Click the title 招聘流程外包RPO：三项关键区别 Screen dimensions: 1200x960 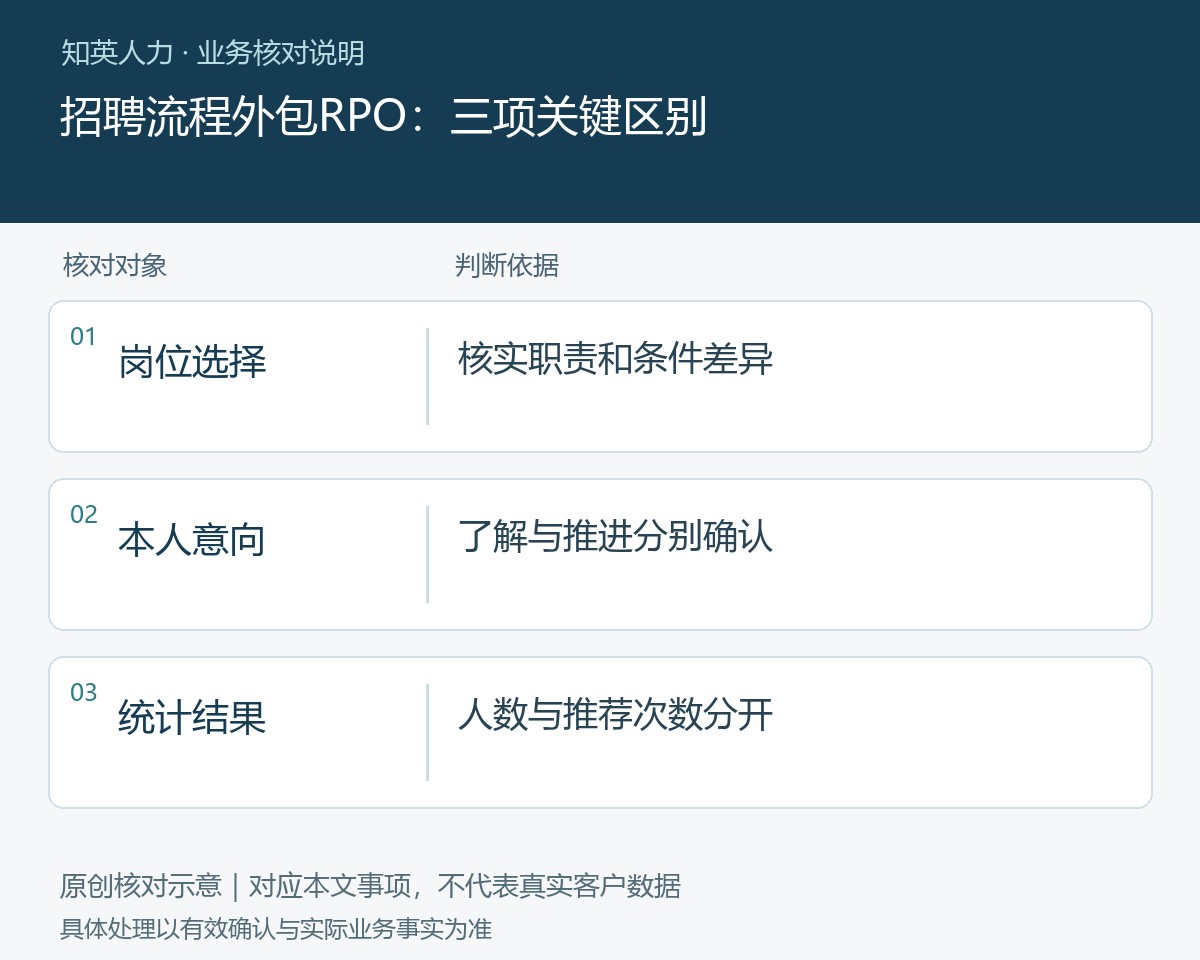point(383,117)
